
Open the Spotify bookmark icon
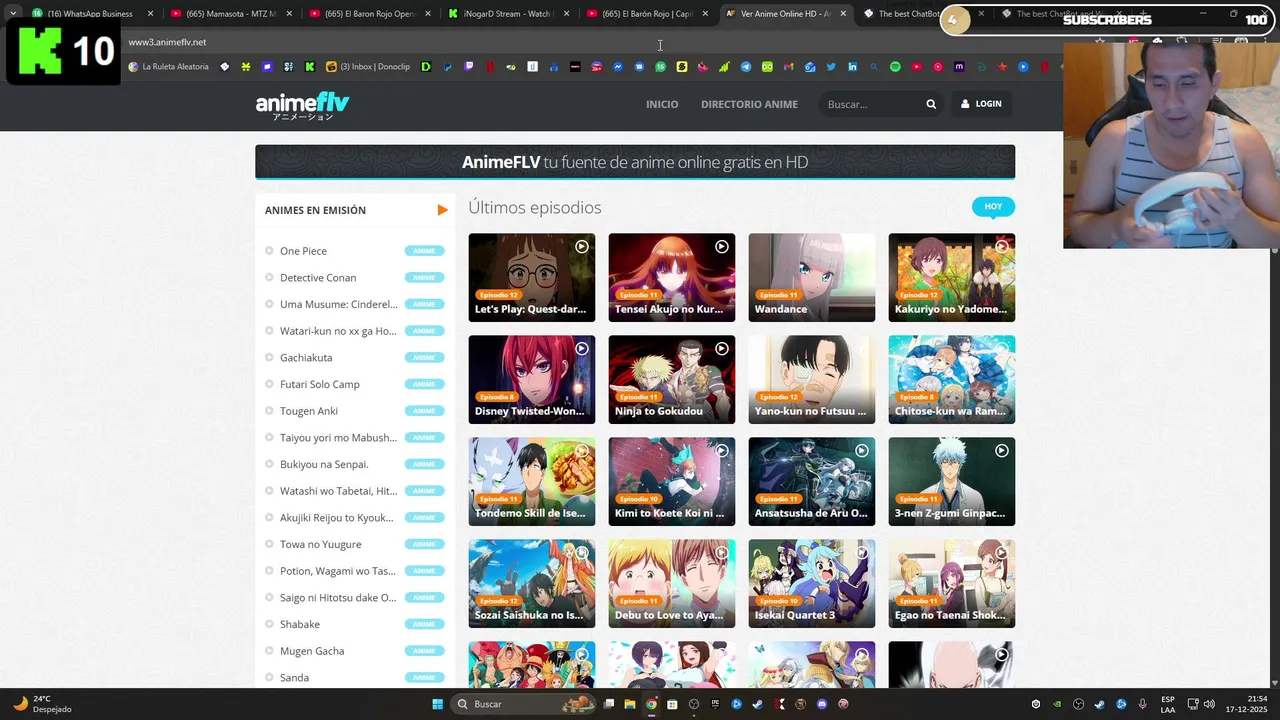click(x=894, y=67)
